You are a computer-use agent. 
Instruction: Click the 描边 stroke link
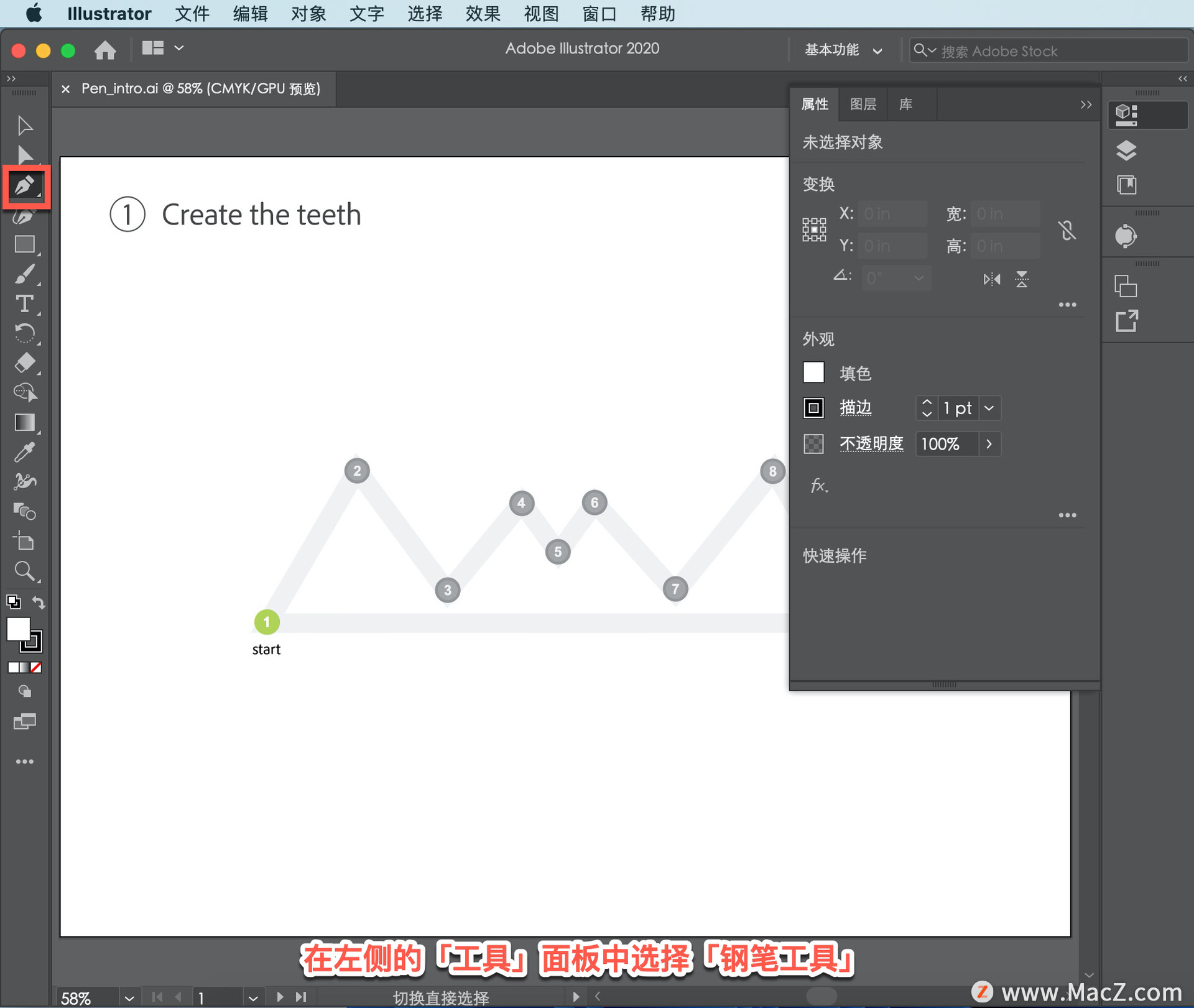point(855,408)
